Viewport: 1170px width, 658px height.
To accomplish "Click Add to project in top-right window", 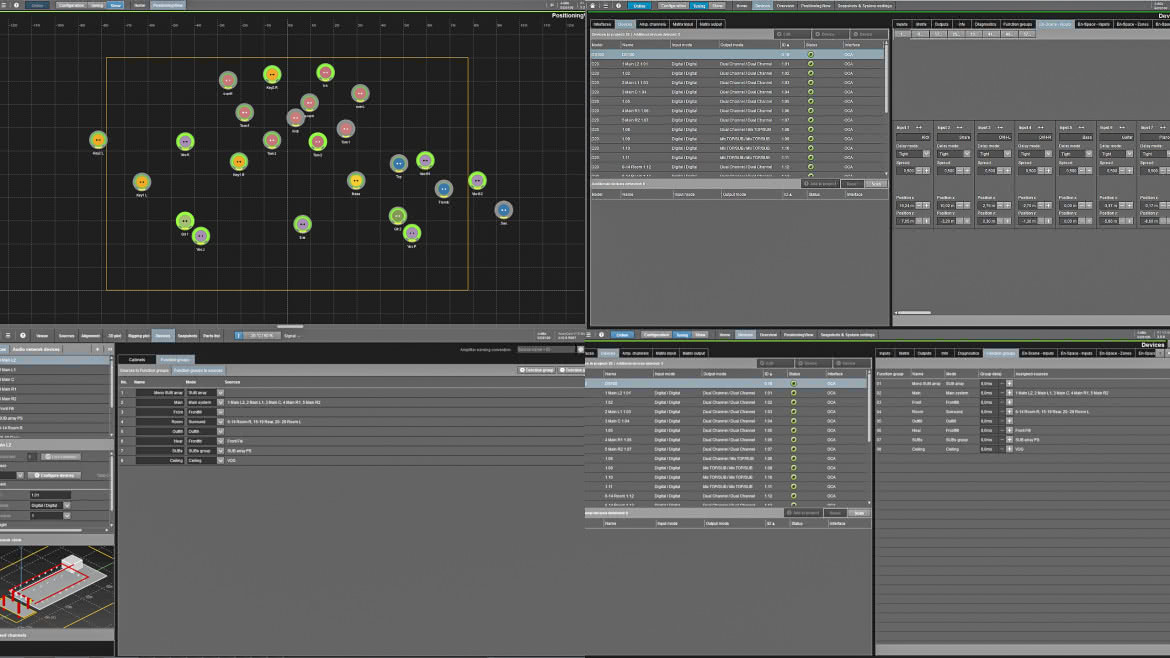I will (821, 184).
